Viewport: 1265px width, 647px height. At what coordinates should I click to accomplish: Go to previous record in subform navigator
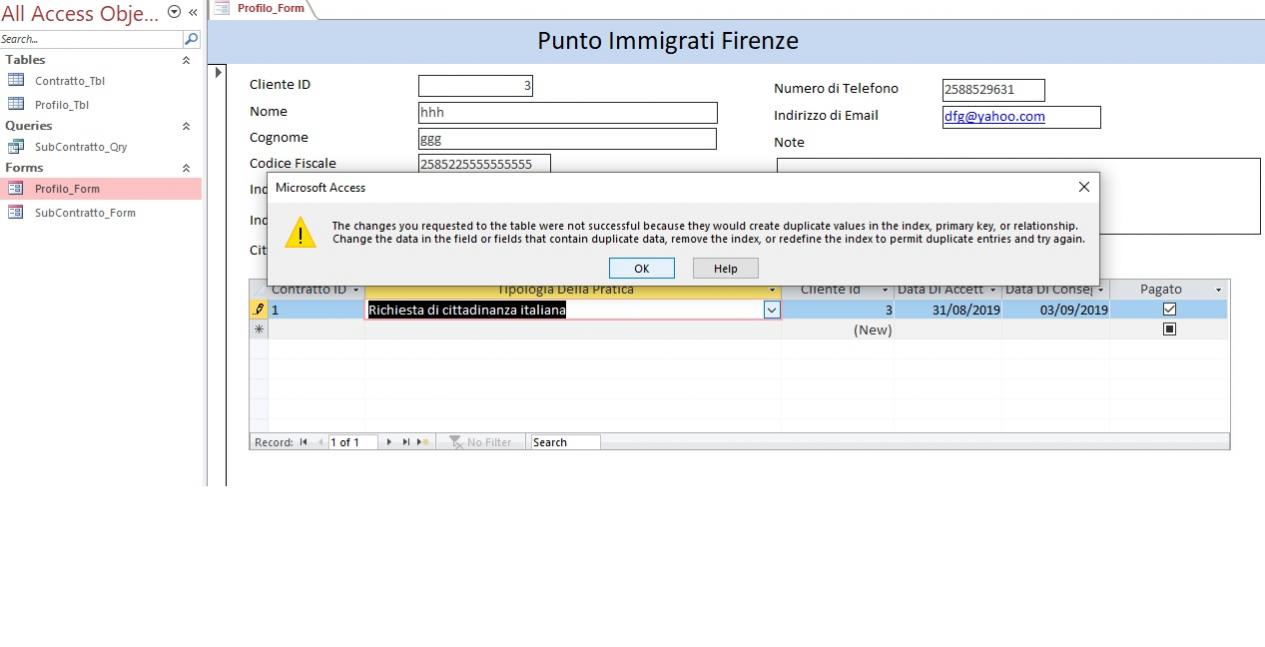pos(321,442)
